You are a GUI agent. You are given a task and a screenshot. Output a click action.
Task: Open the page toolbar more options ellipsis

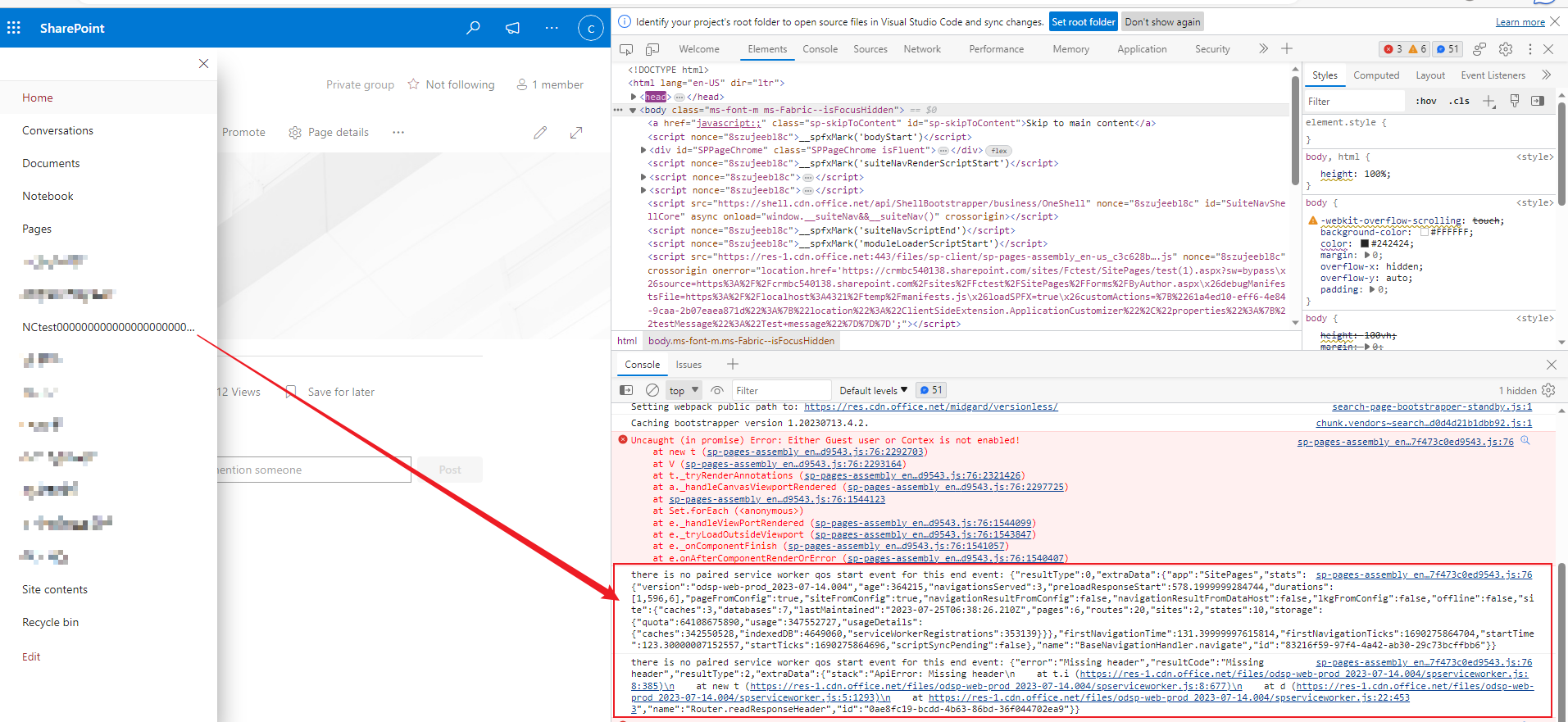[398, 132]
